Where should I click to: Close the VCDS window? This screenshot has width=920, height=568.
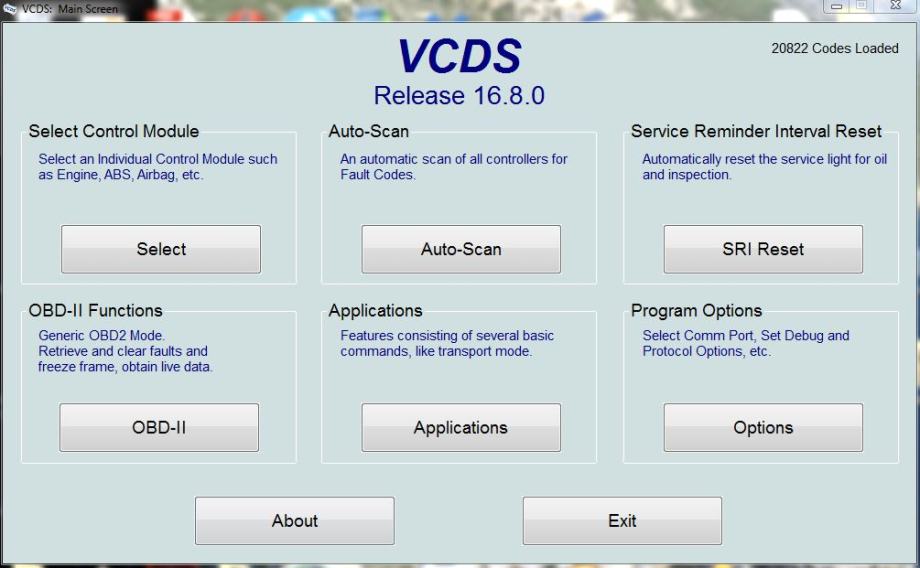[896, 6]
